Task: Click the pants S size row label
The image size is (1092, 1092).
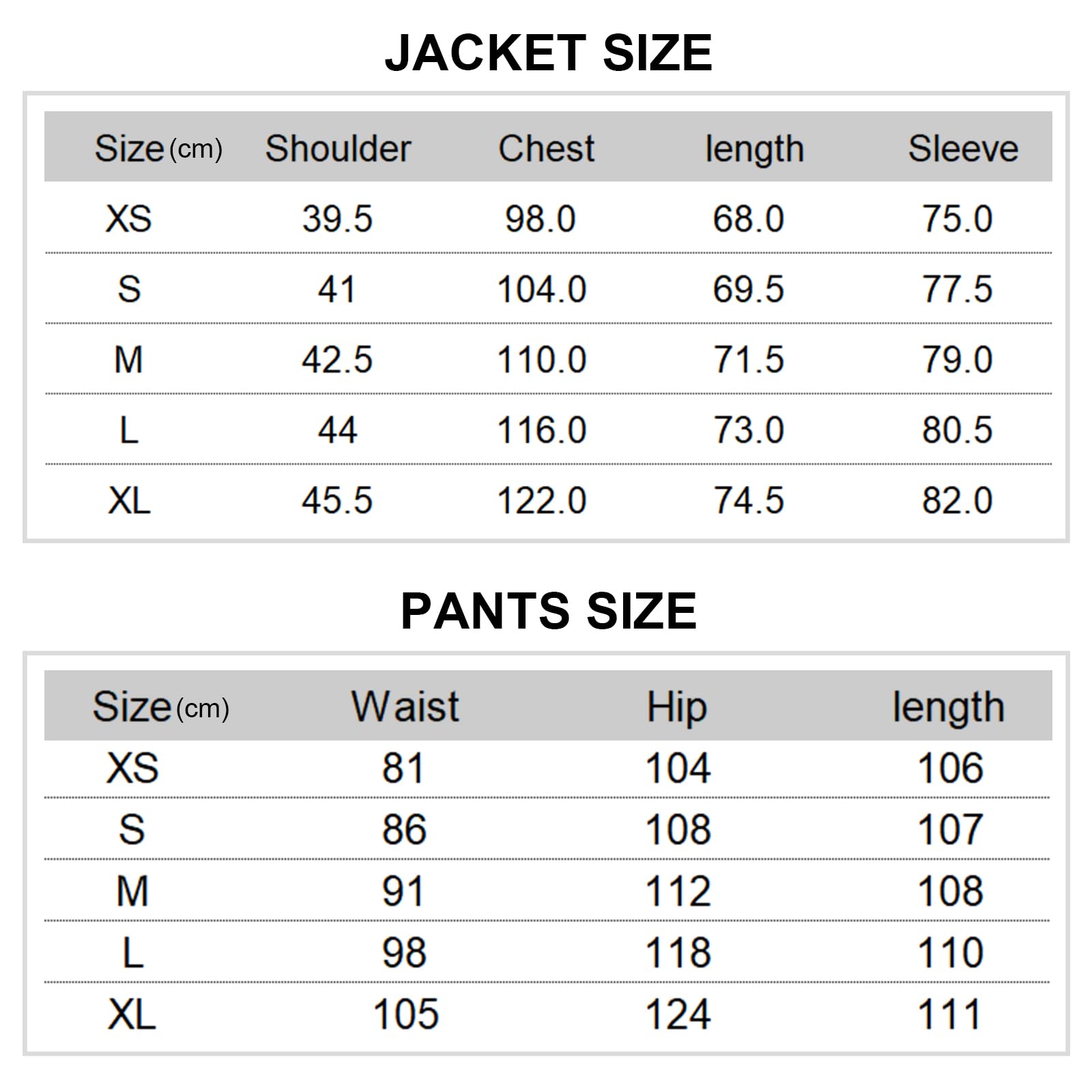Action: [132, 830]
